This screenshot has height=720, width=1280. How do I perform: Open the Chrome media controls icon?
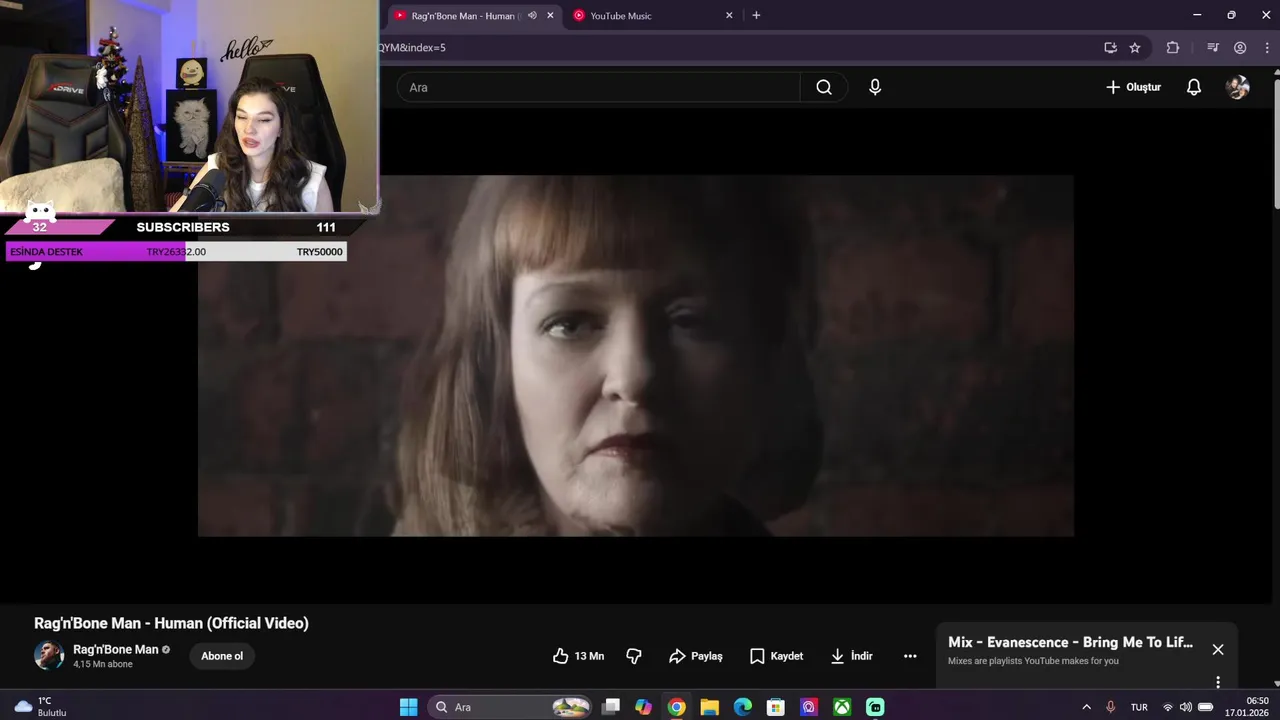point(1213,47)
